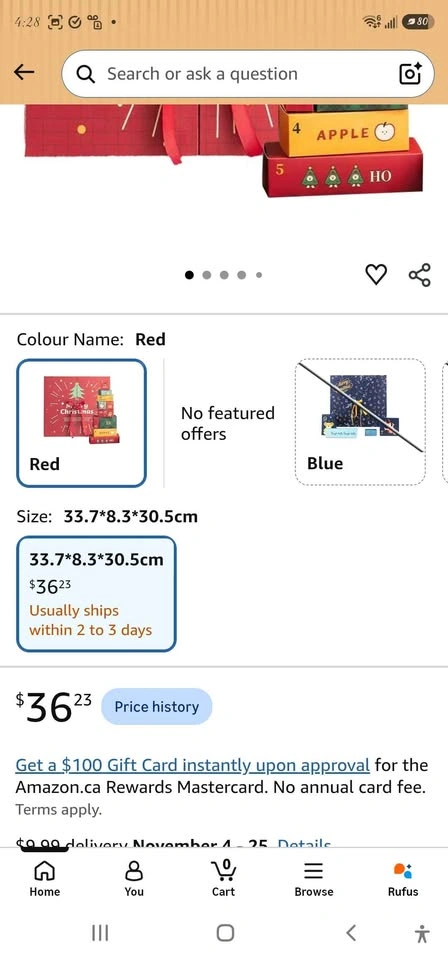Open Rufus assistant icon
Screen dimensions: 448x960
coord(403,877)
